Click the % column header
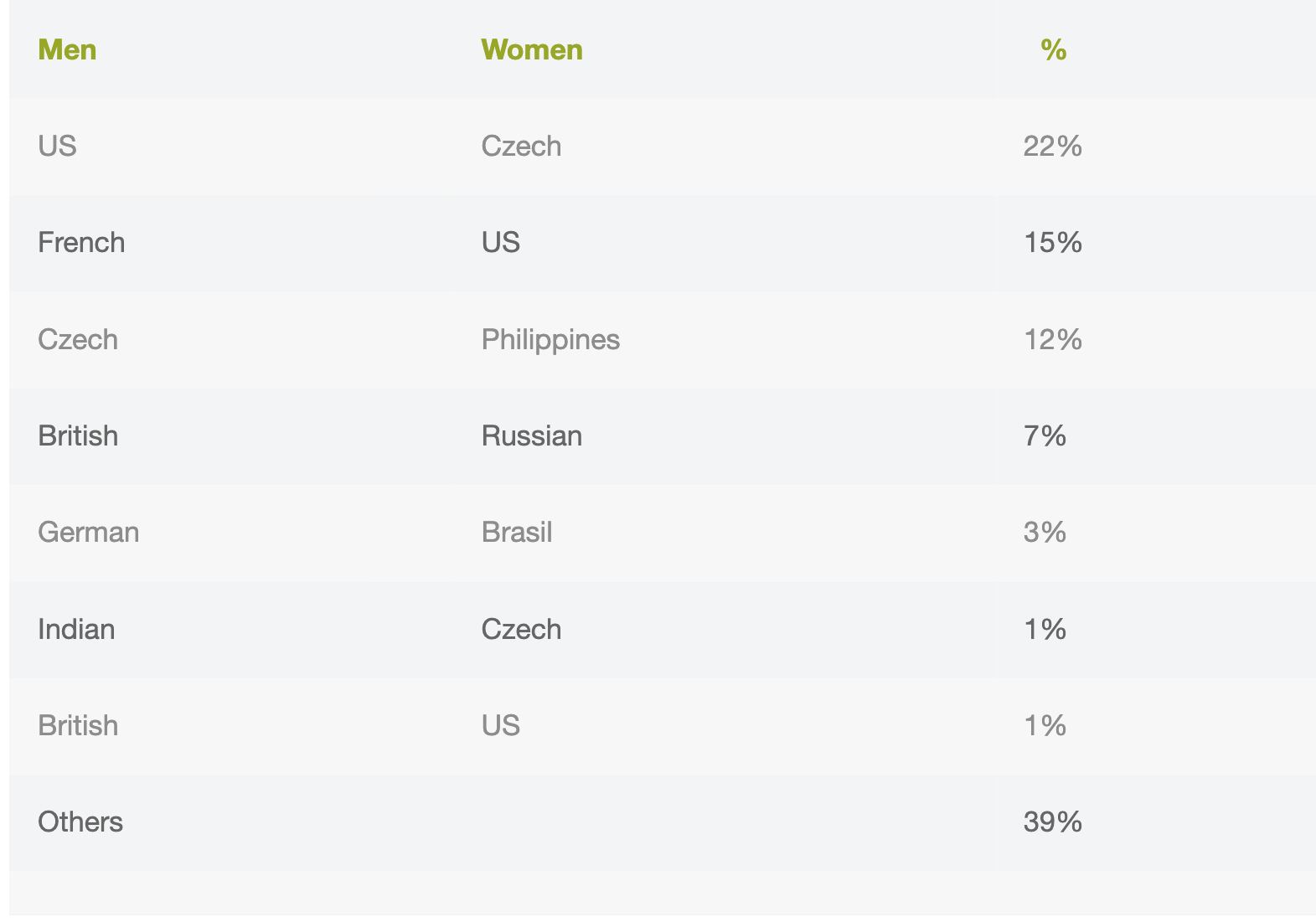The image size is (1316, 922). [x=1053, y=50]
